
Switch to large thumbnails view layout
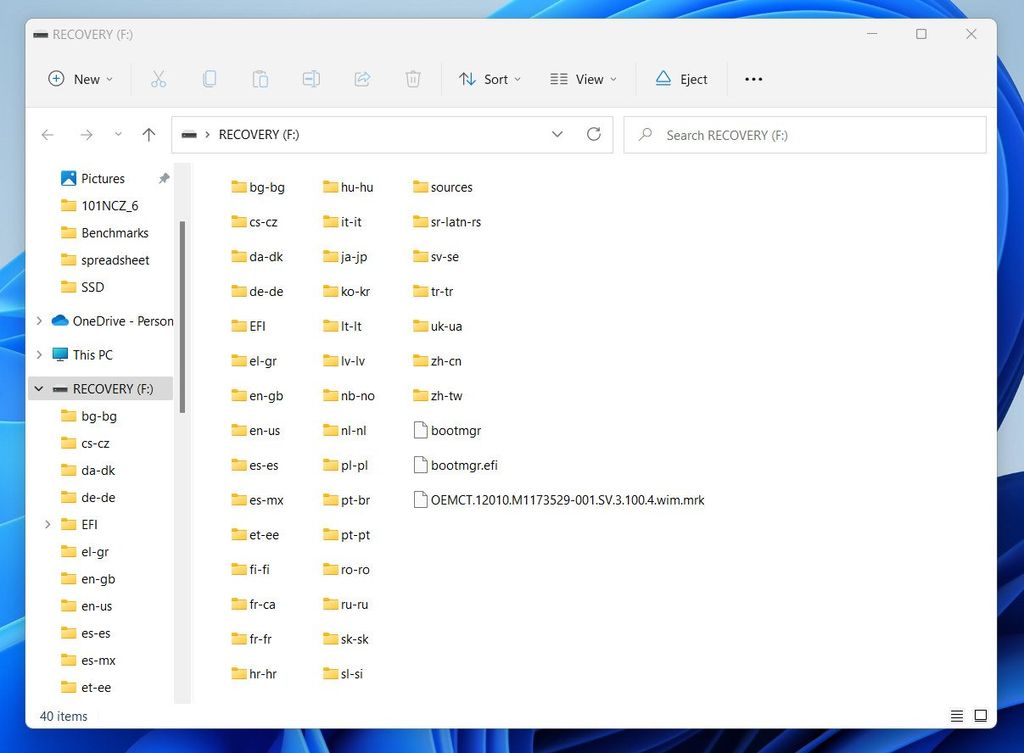[x=981, y=716]
